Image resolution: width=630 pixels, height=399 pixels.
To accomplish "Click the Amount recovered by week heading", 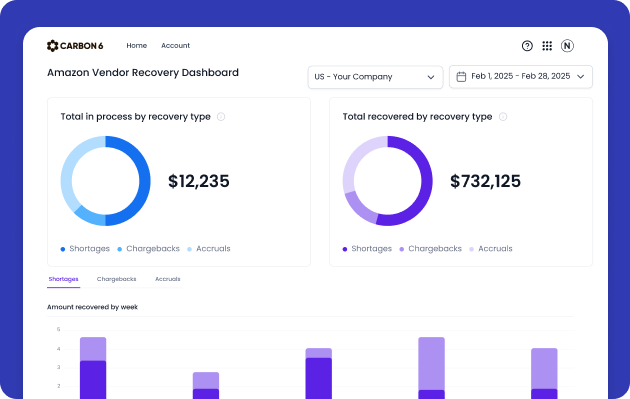I will click(x=92, y=307).
